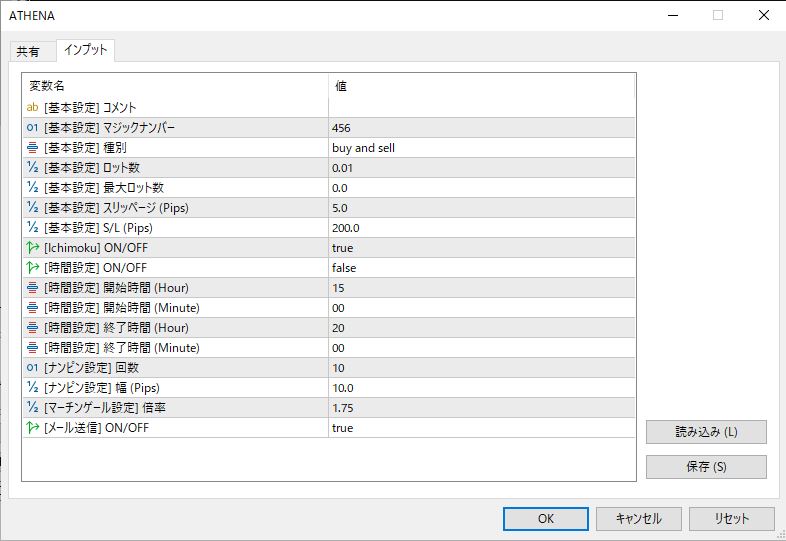The width and height of the screenshot is (786, 541).
Task: Toggle the [メール送信] ON/OFF true value
Action: [480, 428]
